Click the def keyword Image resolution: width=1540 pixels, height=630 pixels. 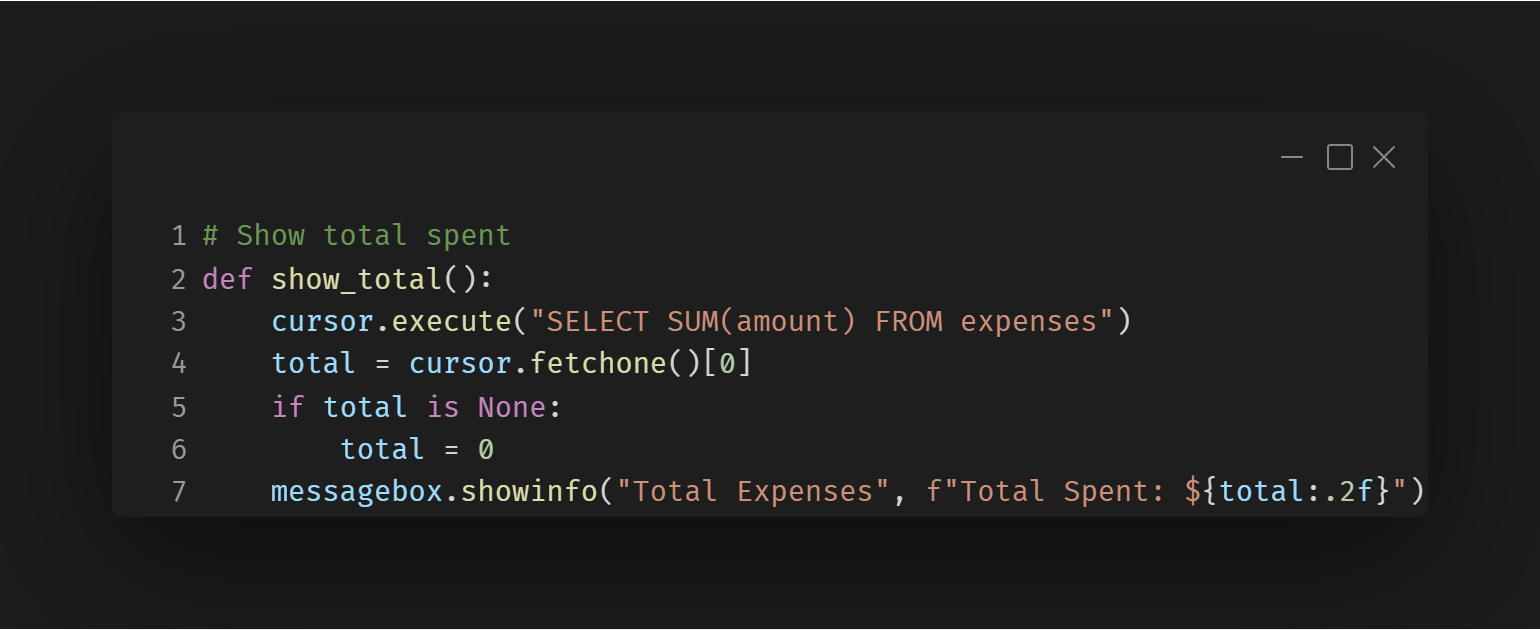point(227,279)
